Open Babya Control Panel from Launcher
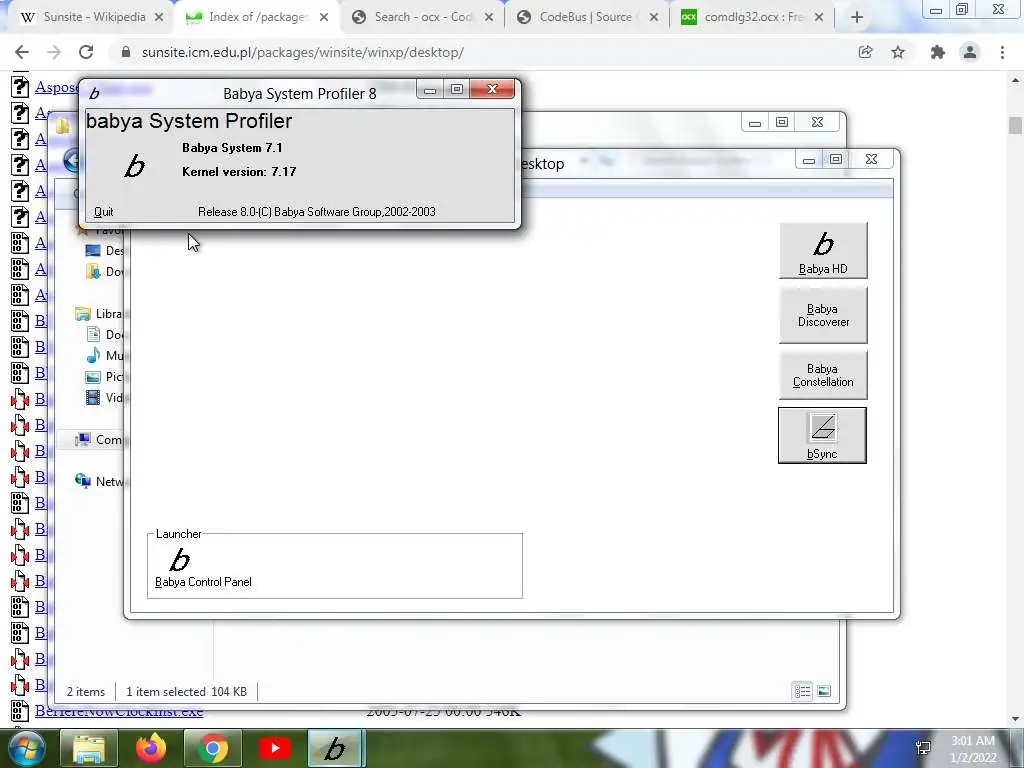 [x=203, y=568]
